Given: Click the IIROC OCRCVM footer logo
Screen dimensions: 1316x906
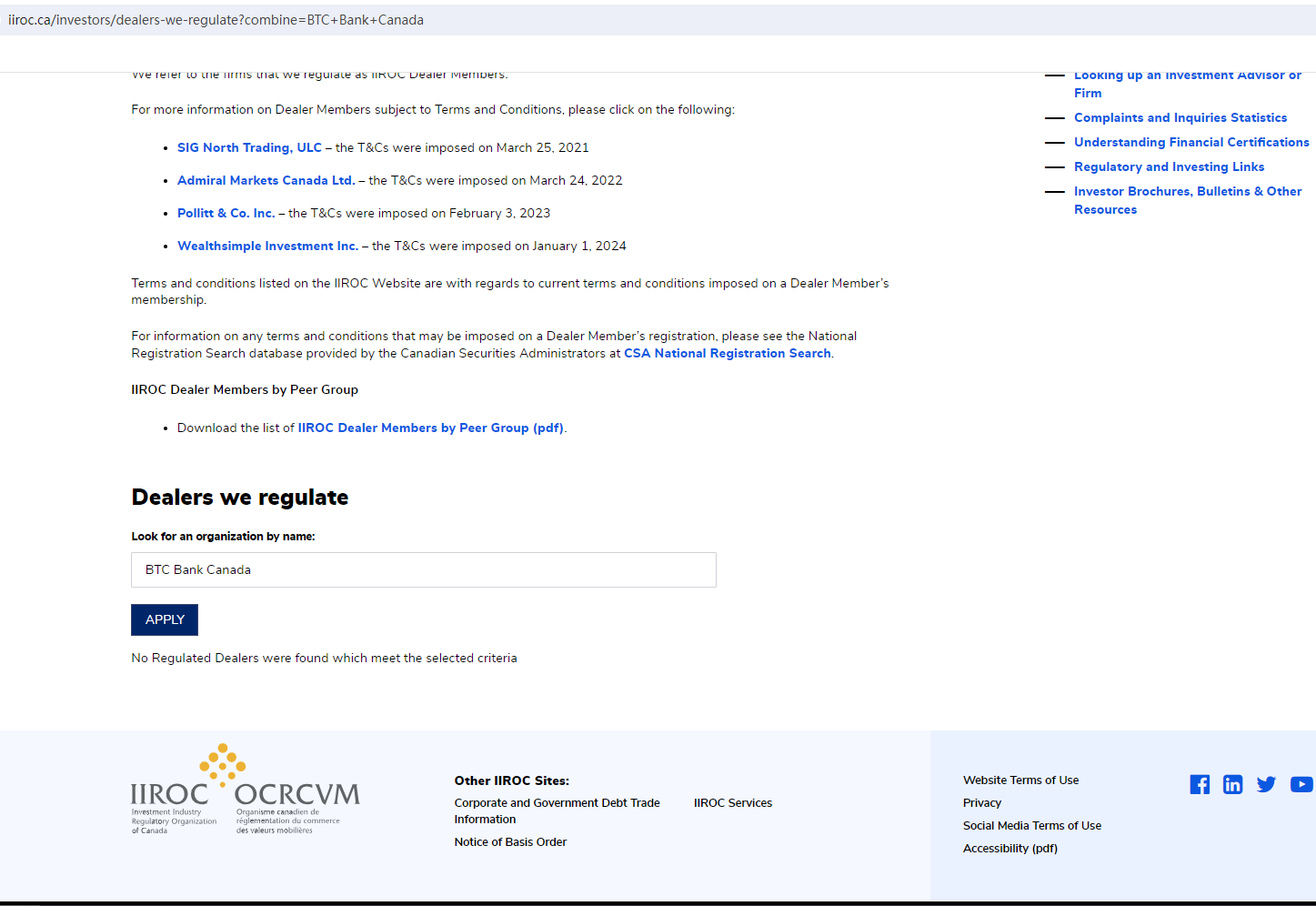Looking at the screenshot, I should 246,790.
